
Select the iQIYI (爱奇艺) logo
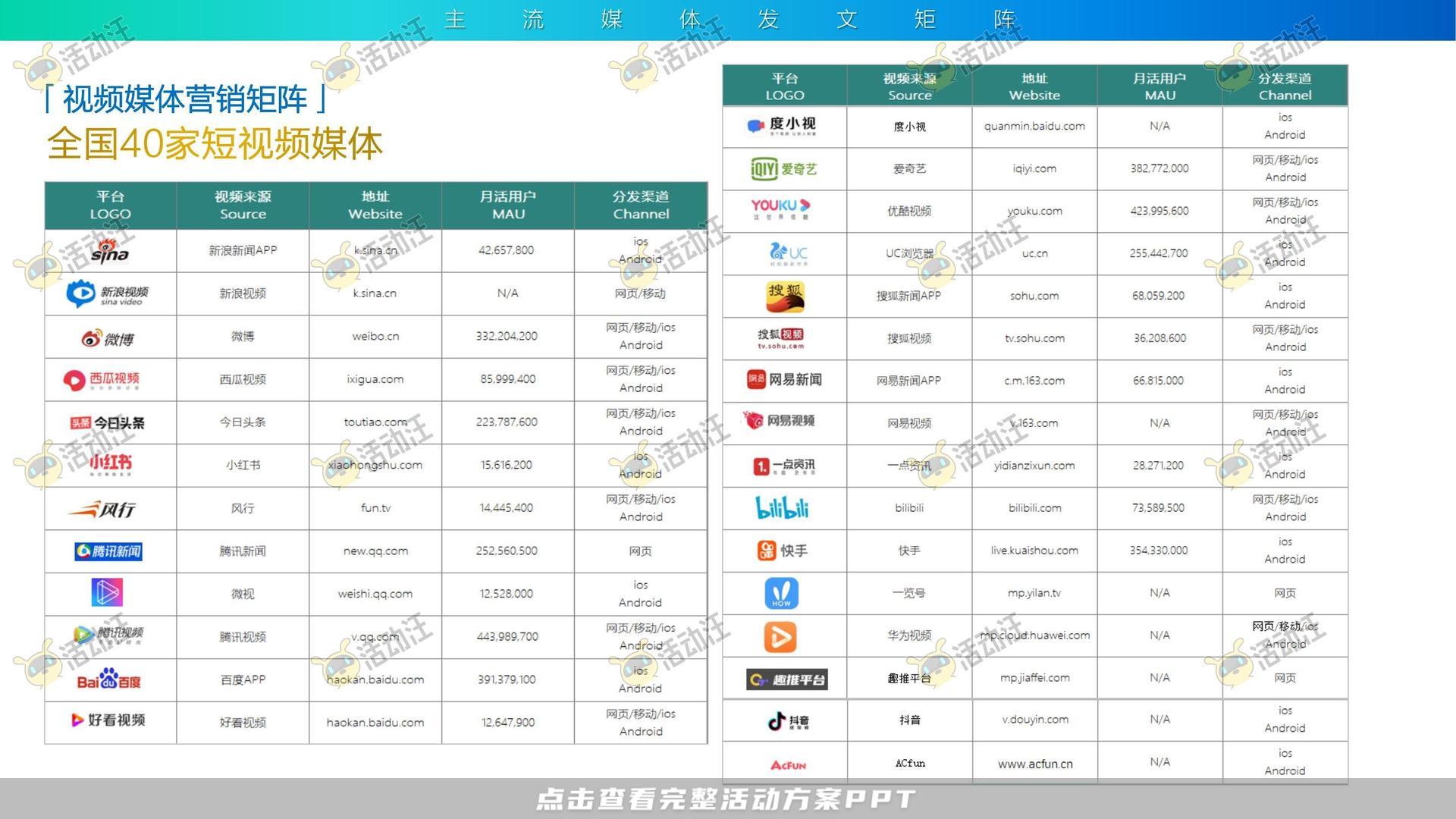tap(784, 168)
